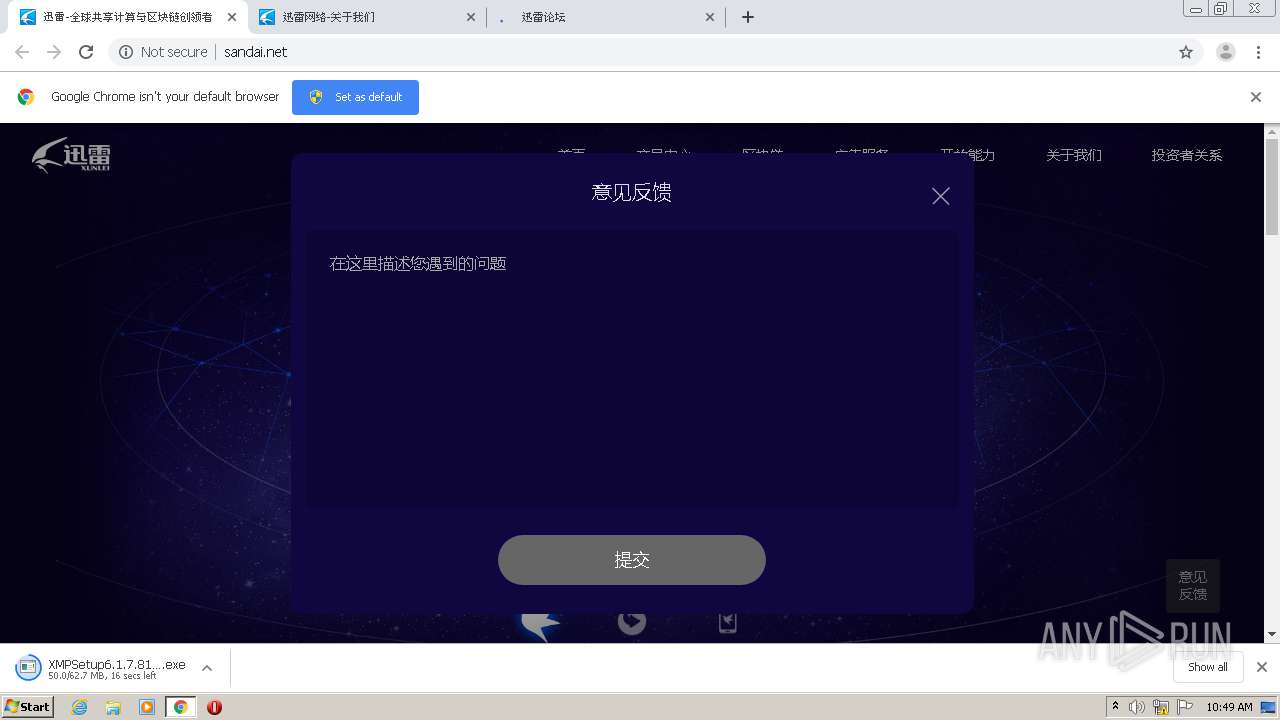Screen dimensions: 1280x720
Task: Click the Xunlei logo in header
Action: (71, 155)
